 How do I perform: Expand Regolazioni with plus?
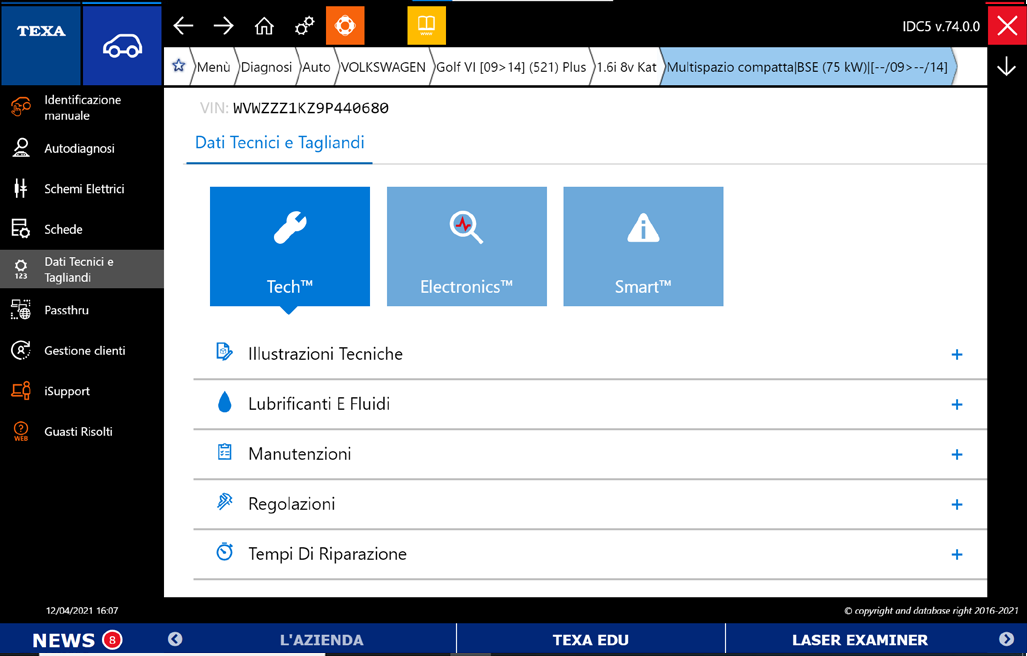click(957, 505)
